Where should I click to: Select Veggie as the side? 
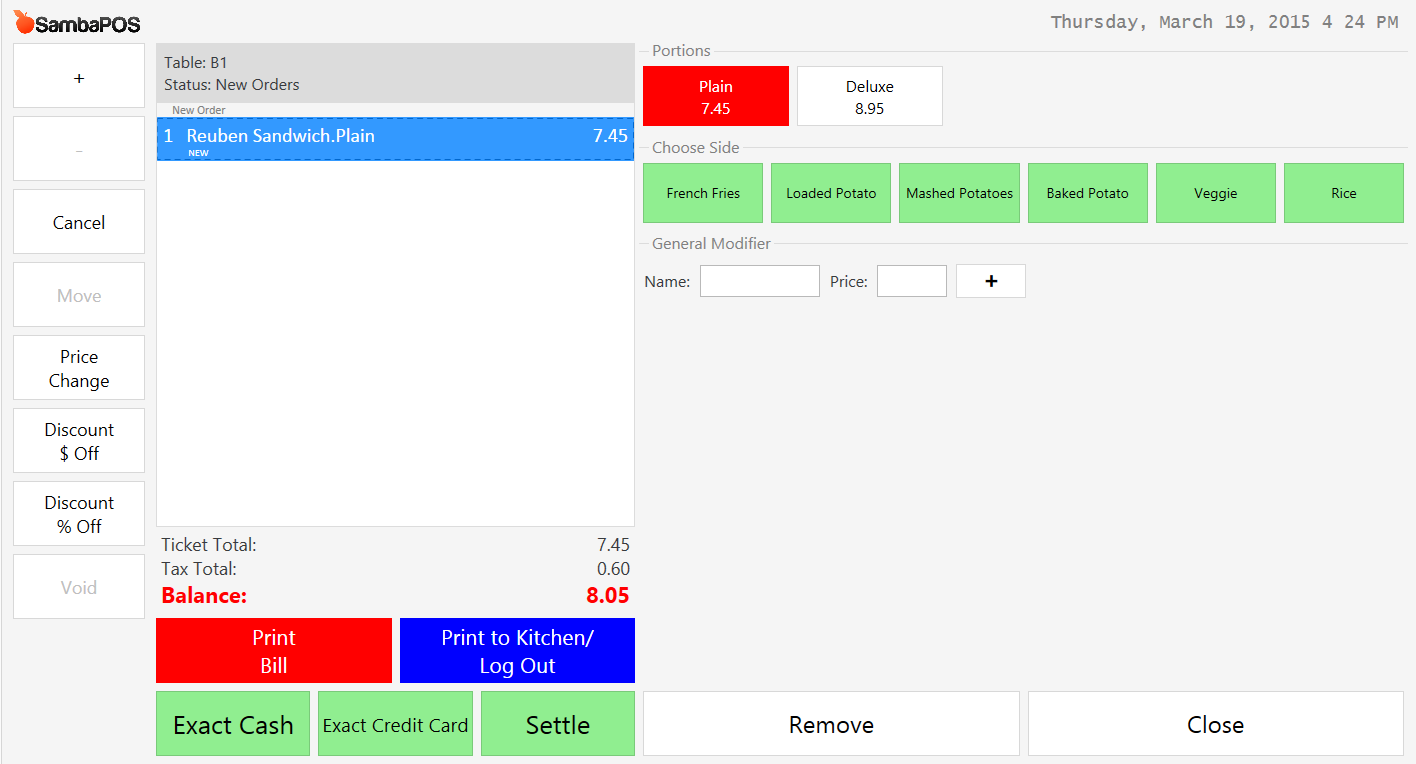pos(1215,193)
